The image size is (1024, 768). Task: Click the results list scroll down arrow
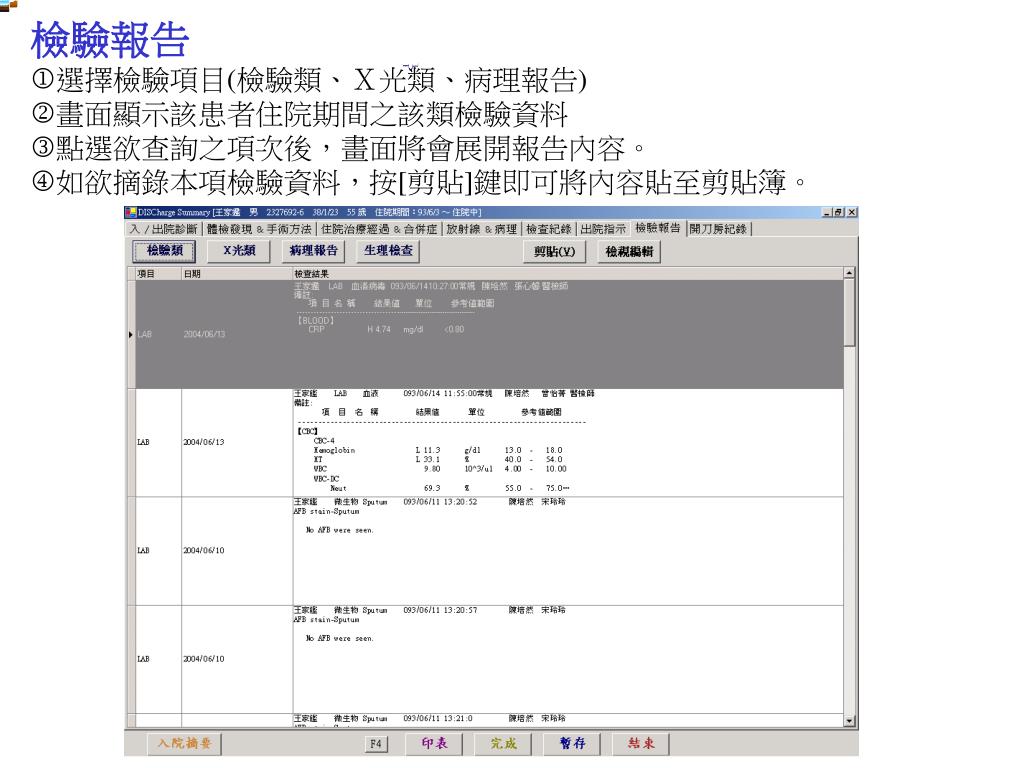pos(849,721)
